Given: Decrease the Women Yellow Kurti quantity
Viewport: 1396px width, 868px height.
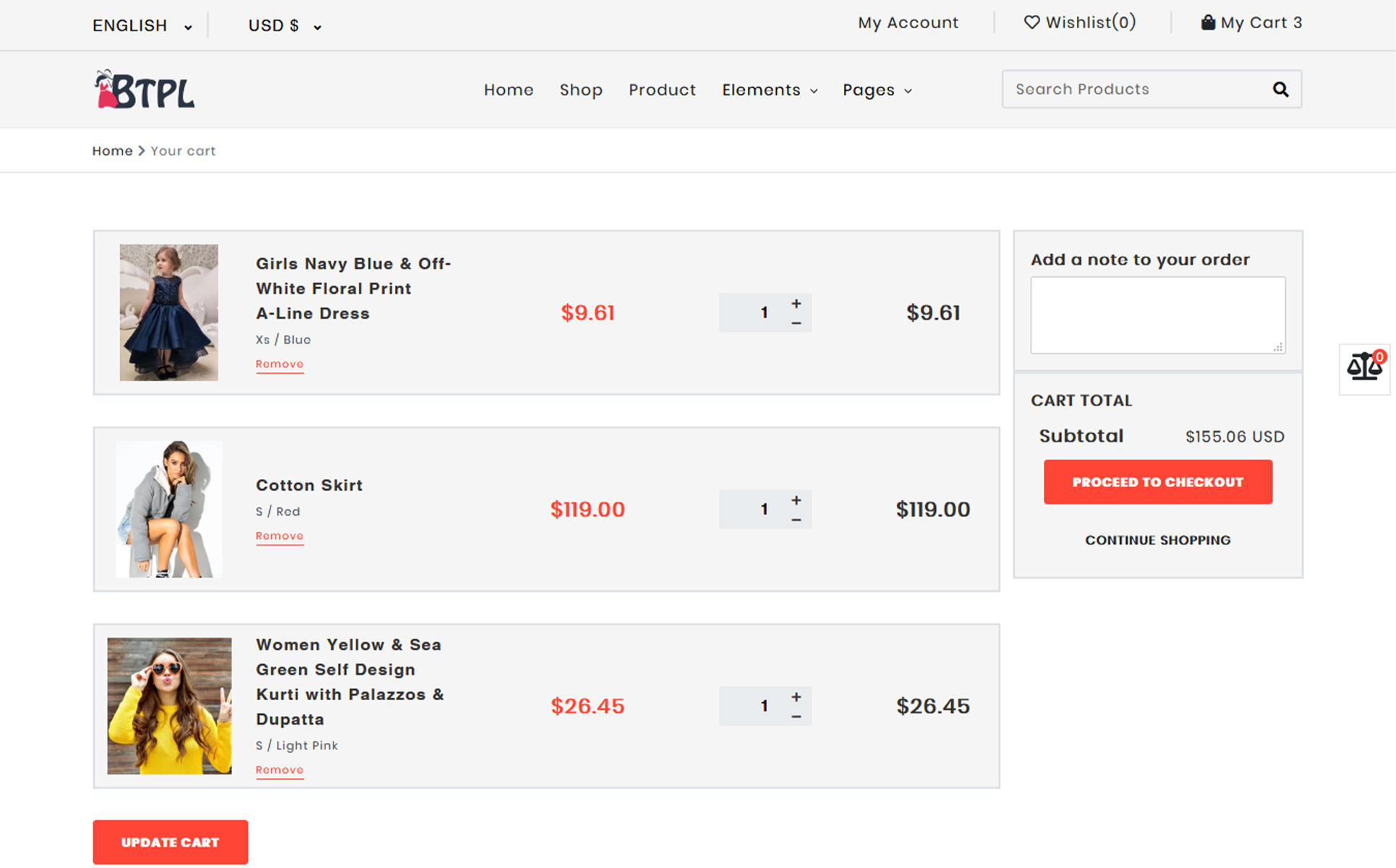Looking at the screenshot, I should pos(796,717).
